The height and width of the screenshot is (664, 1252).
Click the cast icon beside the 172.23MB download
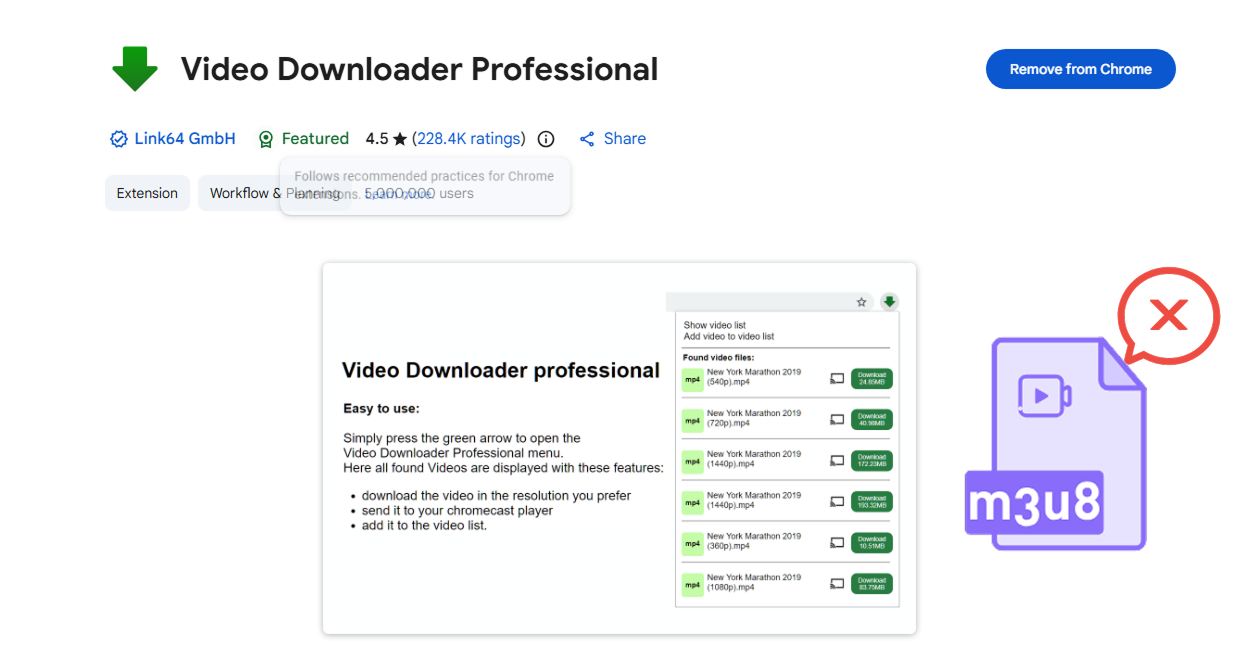pyautogui.click(x=837, y=461)
